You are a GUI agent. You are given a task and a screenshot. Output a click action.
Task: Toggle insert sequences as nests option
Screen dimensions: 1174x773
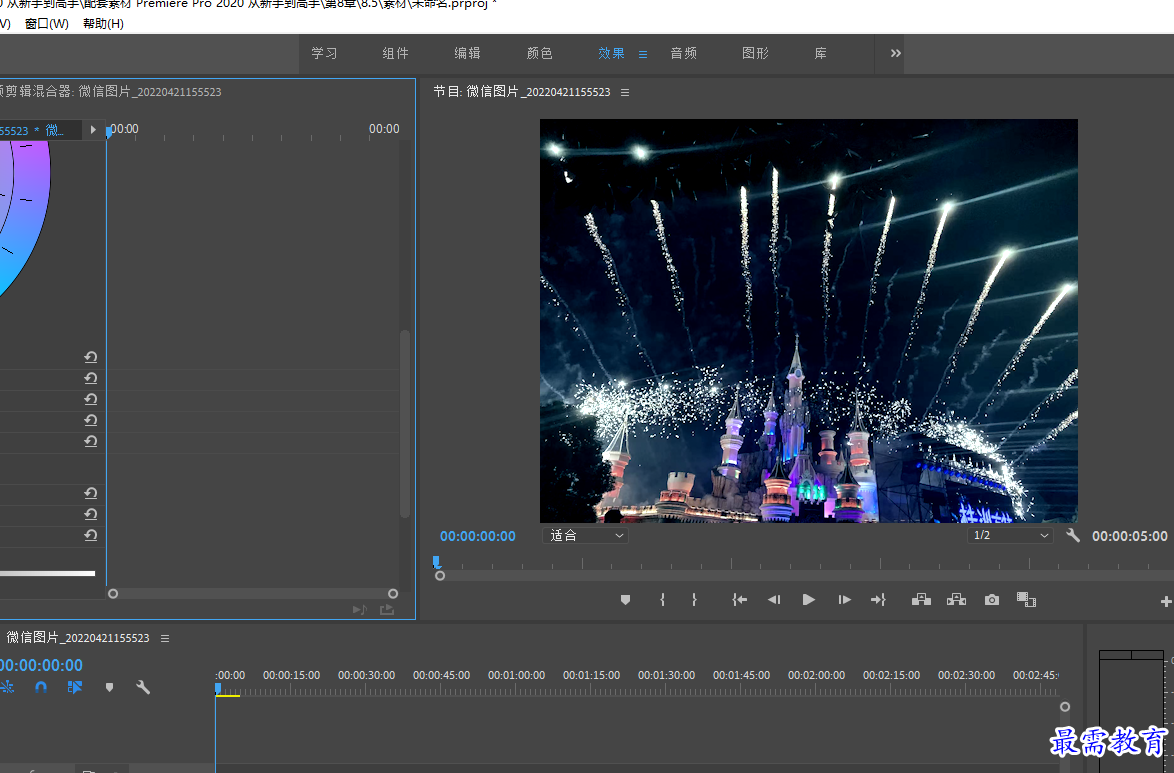(7, 687)
